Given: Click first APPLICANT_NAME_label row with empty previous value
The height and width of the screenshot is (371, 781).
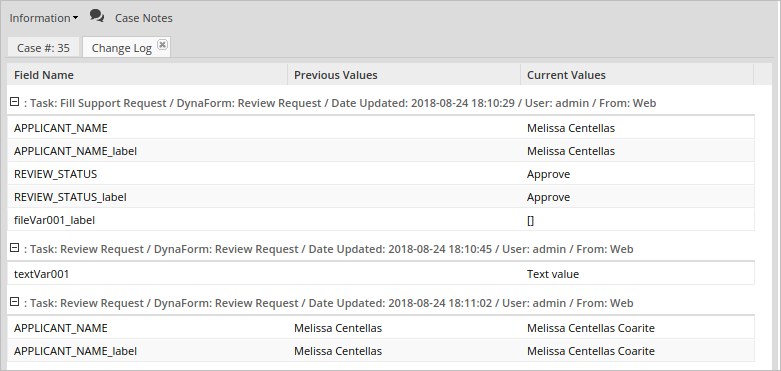Looking at the screenshot, I should click(381, 151).
